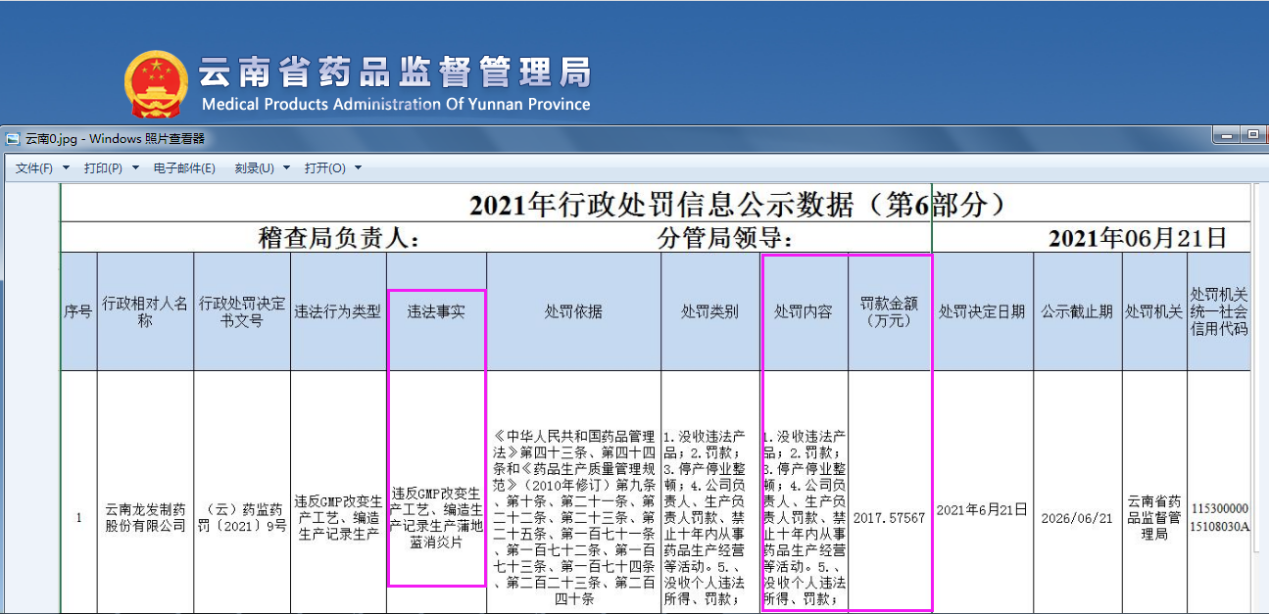Open the 文件(F) menu
1269x614 pixels.
point(43,168)
